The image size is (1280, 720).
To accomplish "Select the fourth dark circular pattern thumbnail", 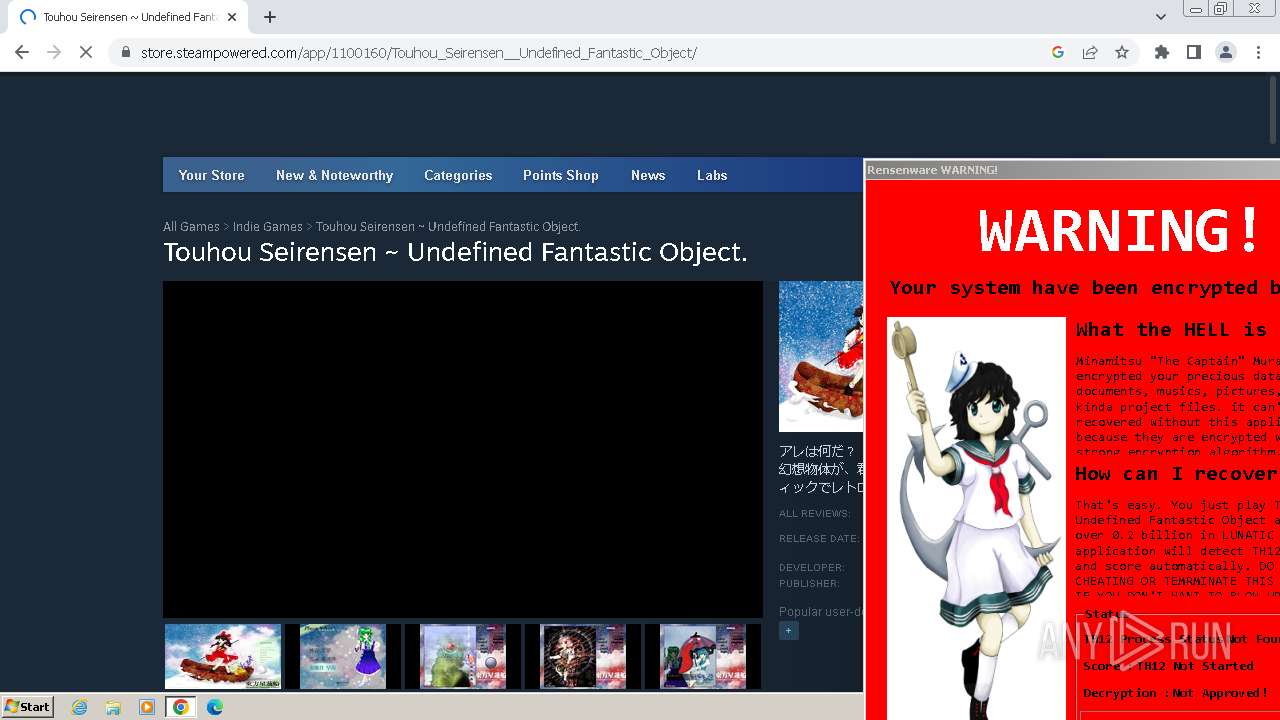I will [x=583, y=657].
